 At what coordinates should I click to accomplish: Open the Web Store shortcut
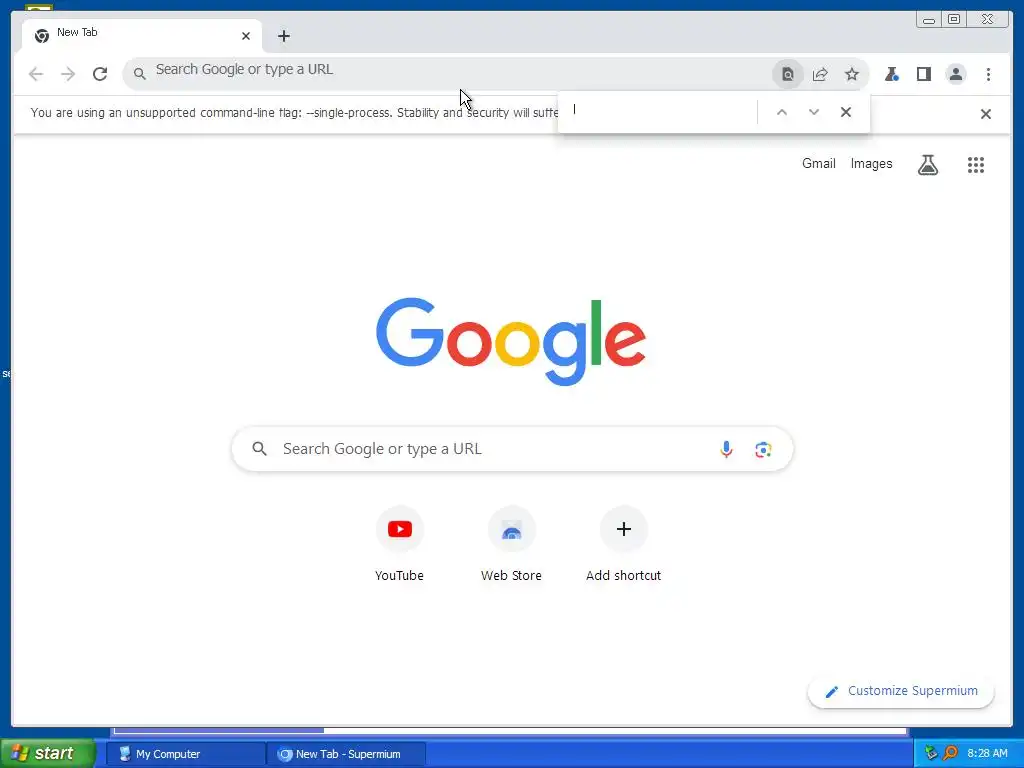click(x=511, y=544)
